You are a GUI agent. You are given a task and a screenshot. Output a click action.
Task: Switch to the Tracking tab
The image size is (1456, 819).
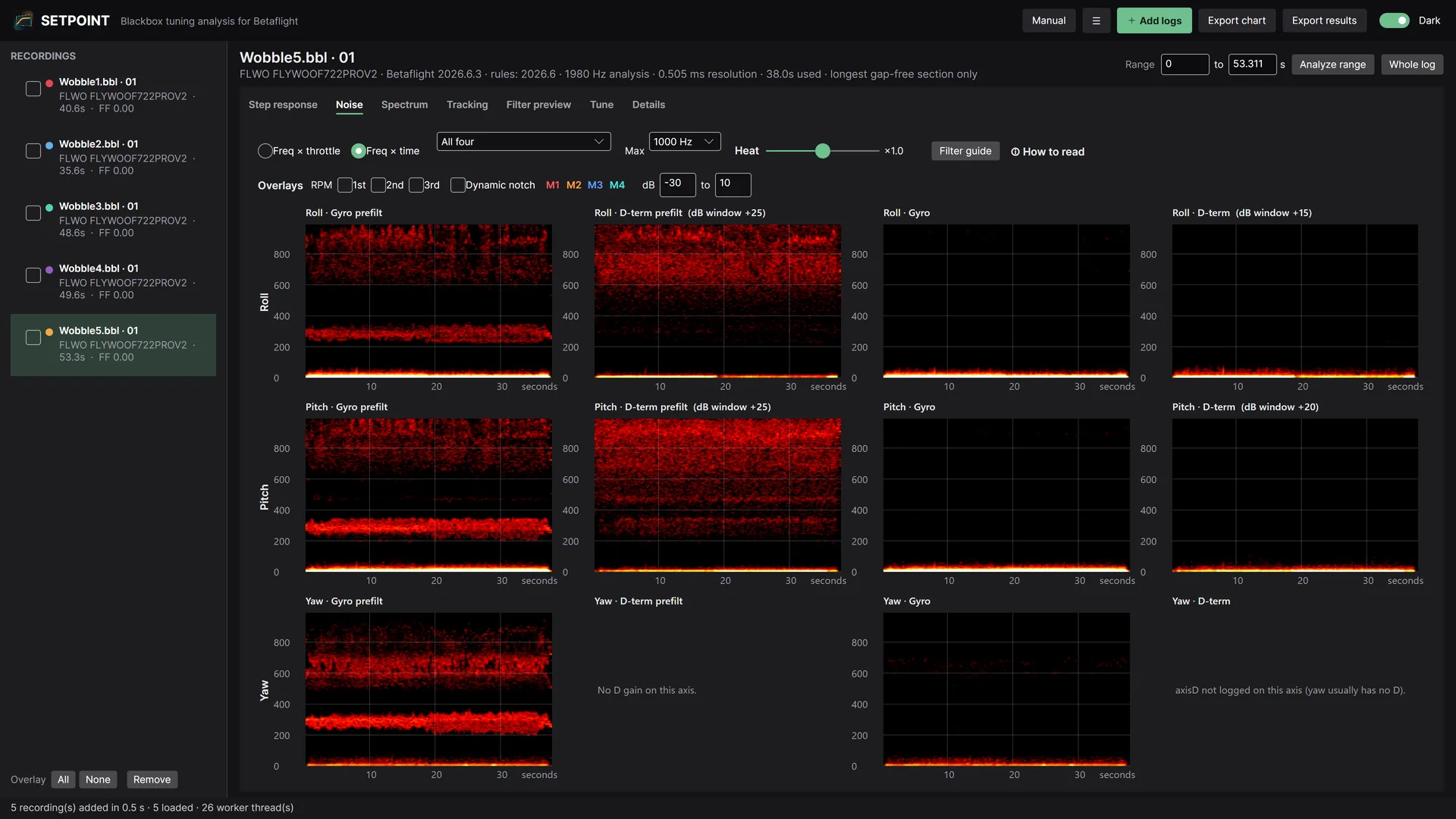pos(467,105)
